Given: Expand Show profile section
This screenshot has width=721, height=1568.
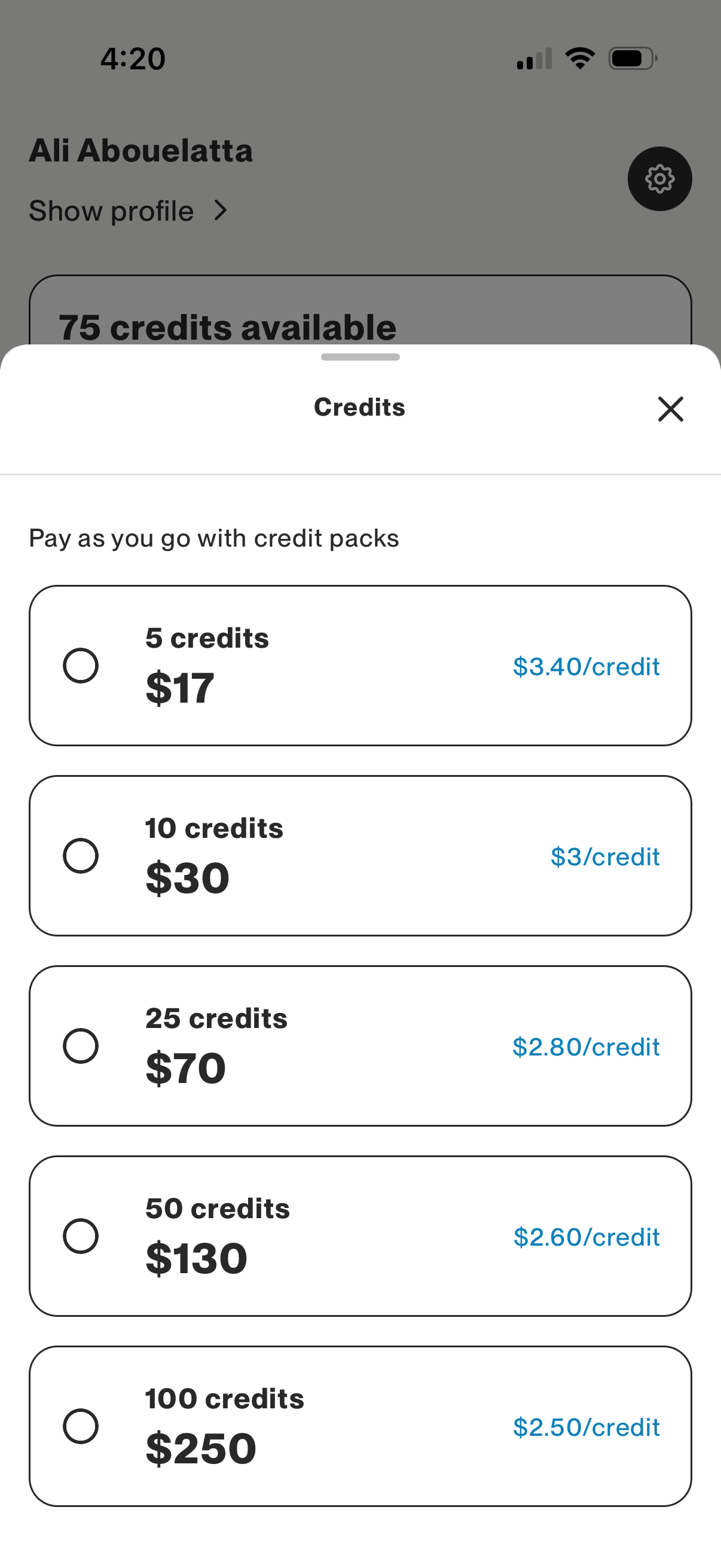Looking at the screenshot, I should 109,210.
